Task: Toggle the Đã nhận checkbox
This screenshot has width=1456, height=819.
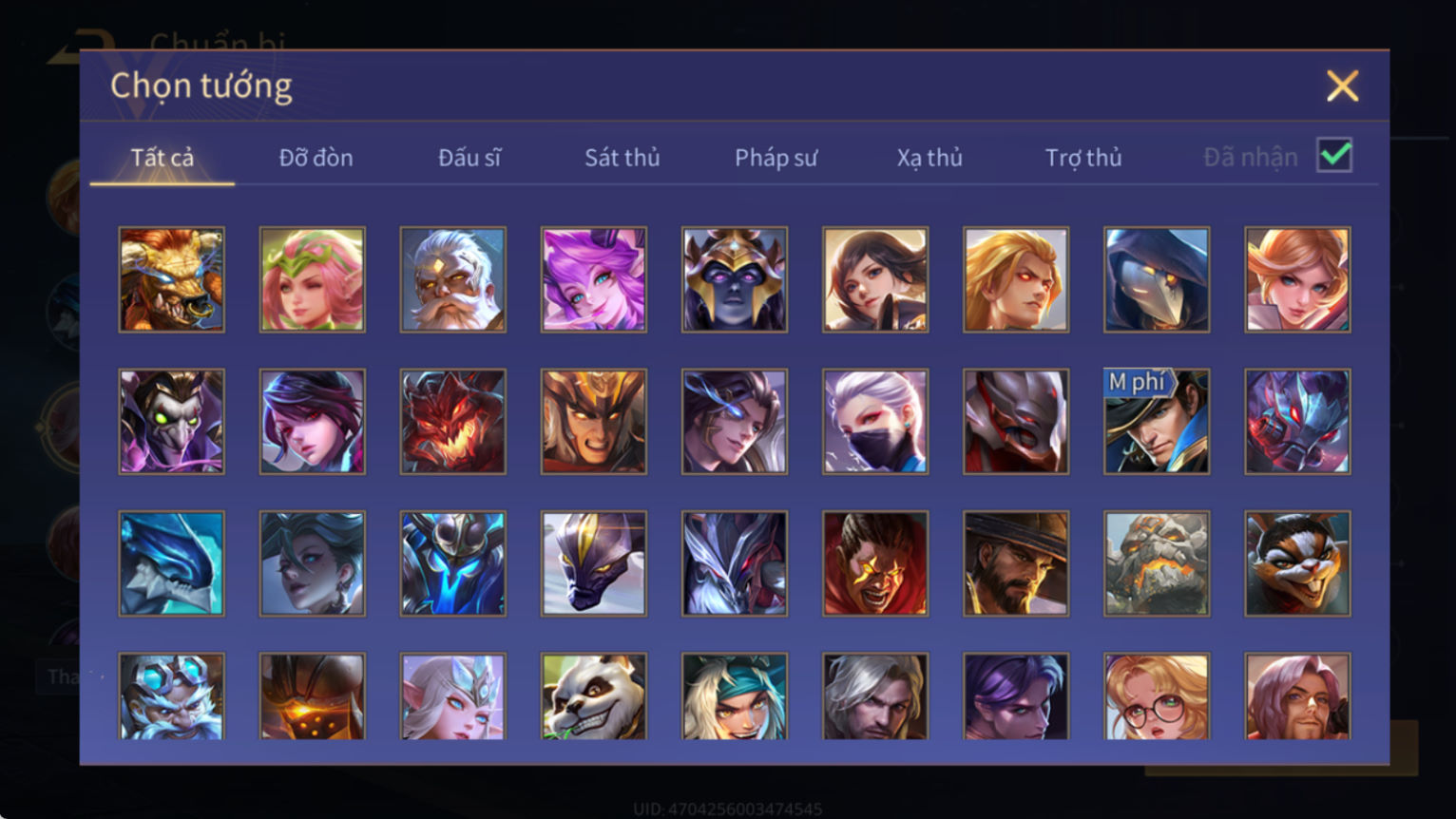Action: tap(1334, 155)
